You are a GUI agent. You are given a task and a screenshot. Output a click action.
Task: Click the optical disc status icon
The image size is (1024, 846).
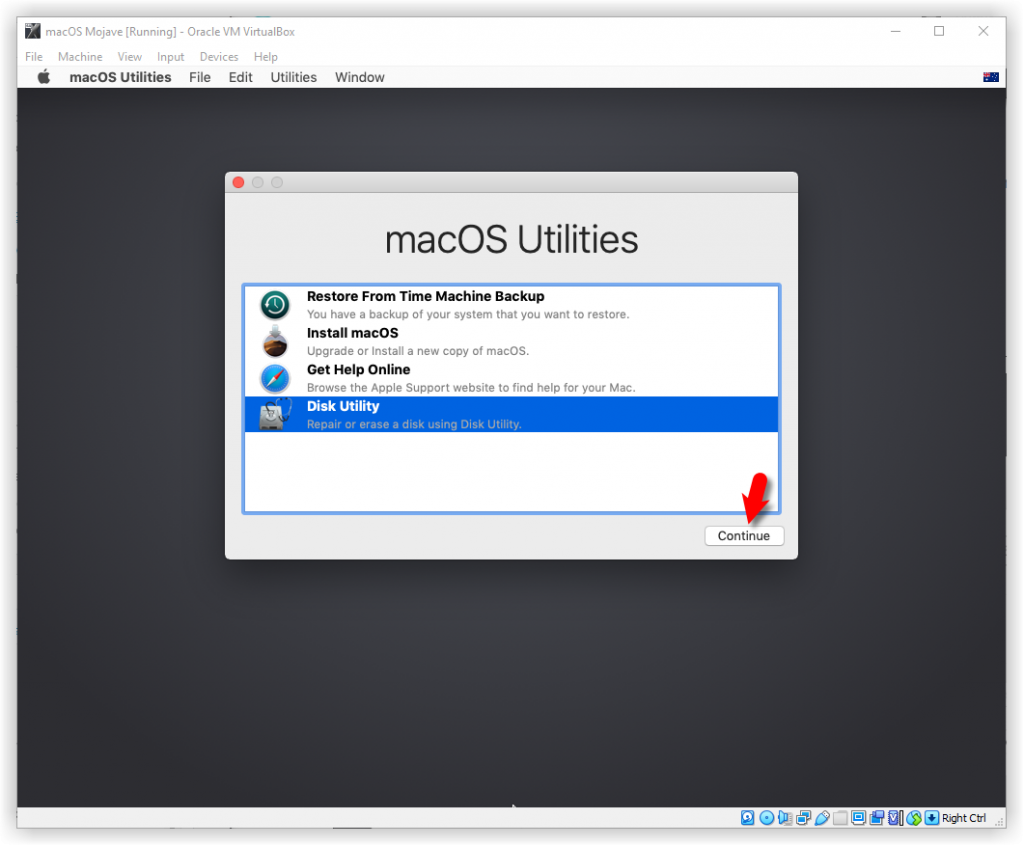point(767,818)
